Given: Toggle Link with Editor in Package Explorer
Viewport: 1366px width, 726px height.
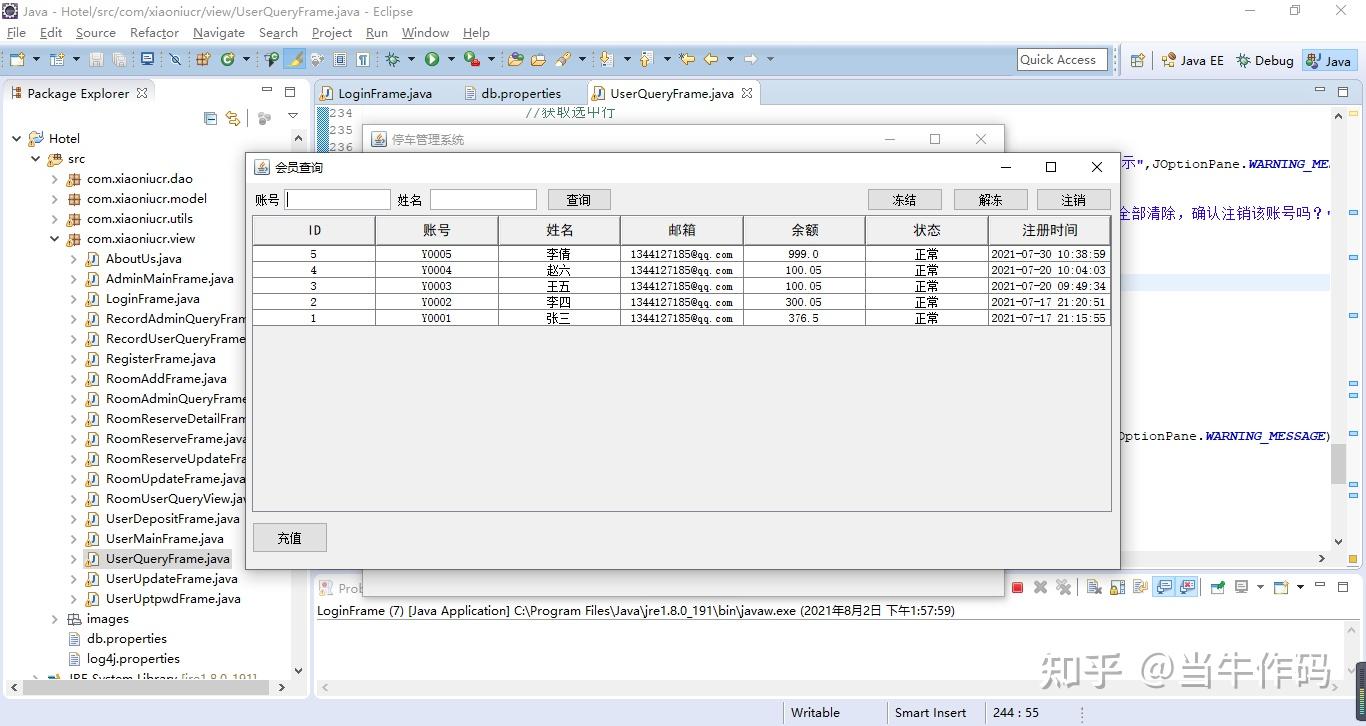Looking at the screenshot, I should (233, 118).
